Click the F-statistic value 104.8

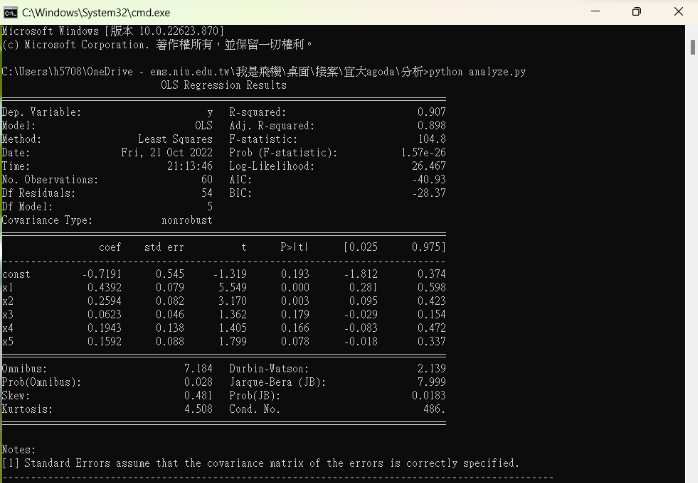click(431, 139)
